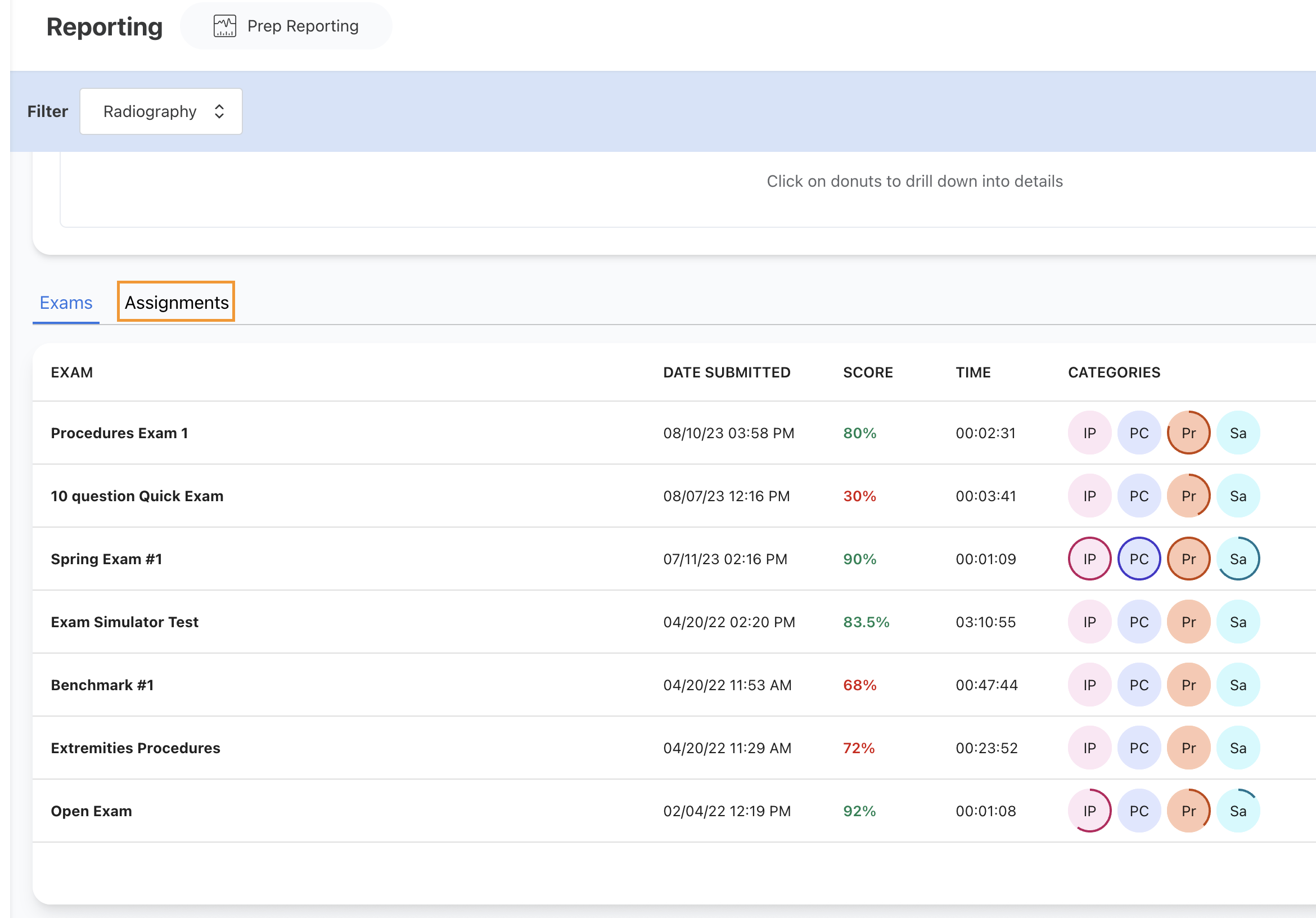Open the Extremities Procedures exam

[x=136, y=748]
